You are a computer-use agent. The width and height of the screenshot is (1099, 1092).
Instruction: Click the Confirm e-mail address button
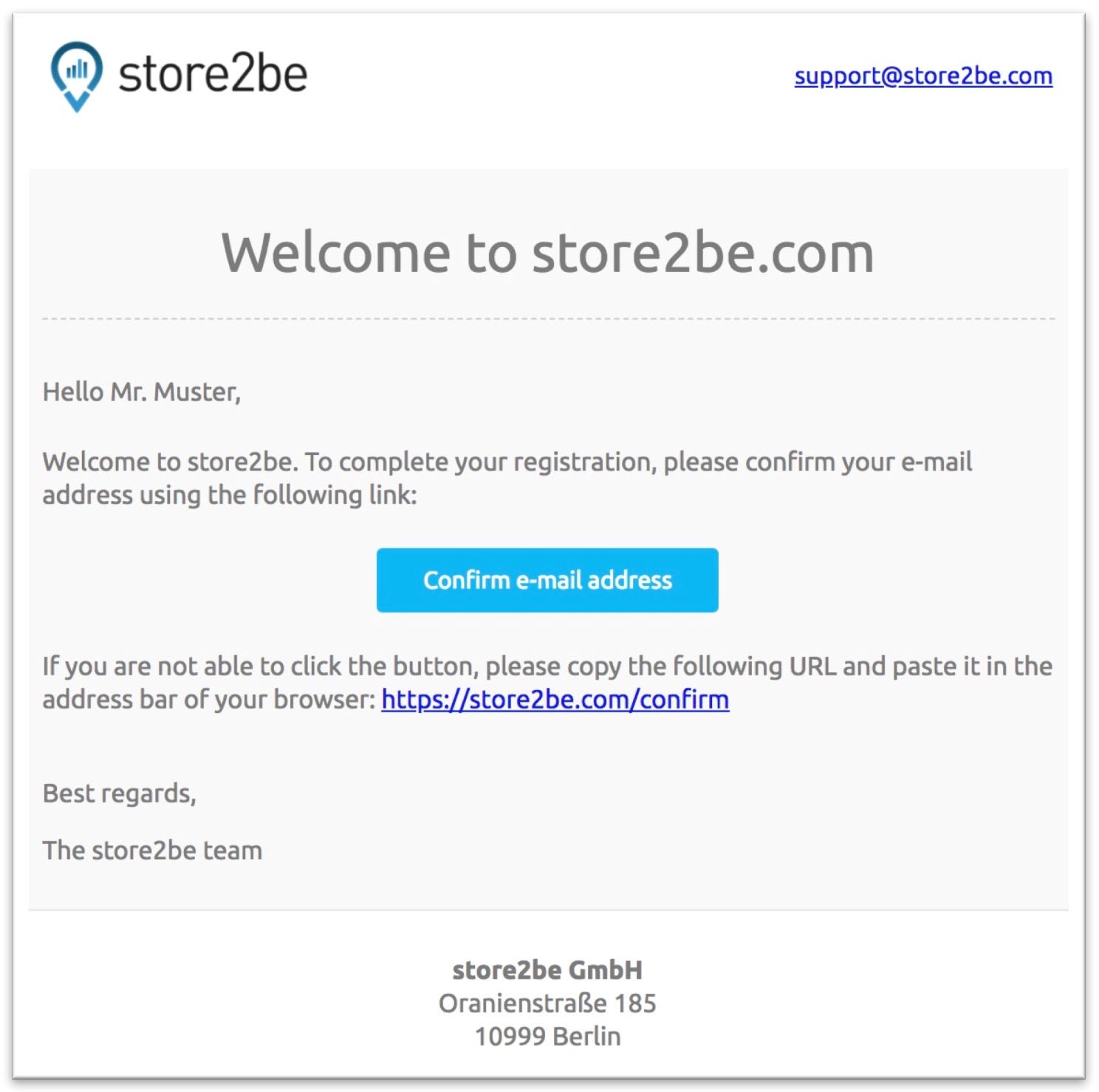pos(547,580)
